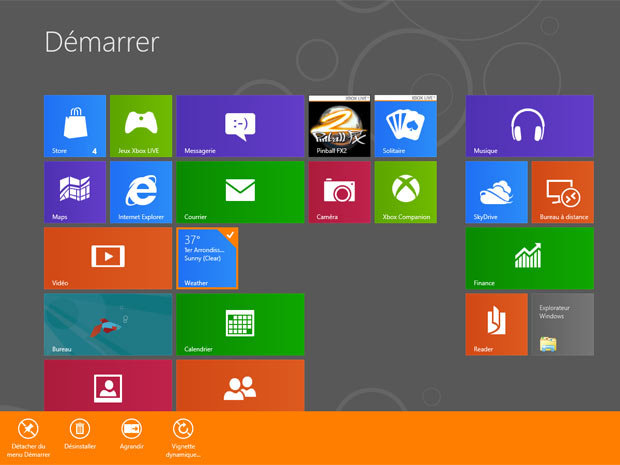Launch the Internet Explorer tile

coord(141,192)
